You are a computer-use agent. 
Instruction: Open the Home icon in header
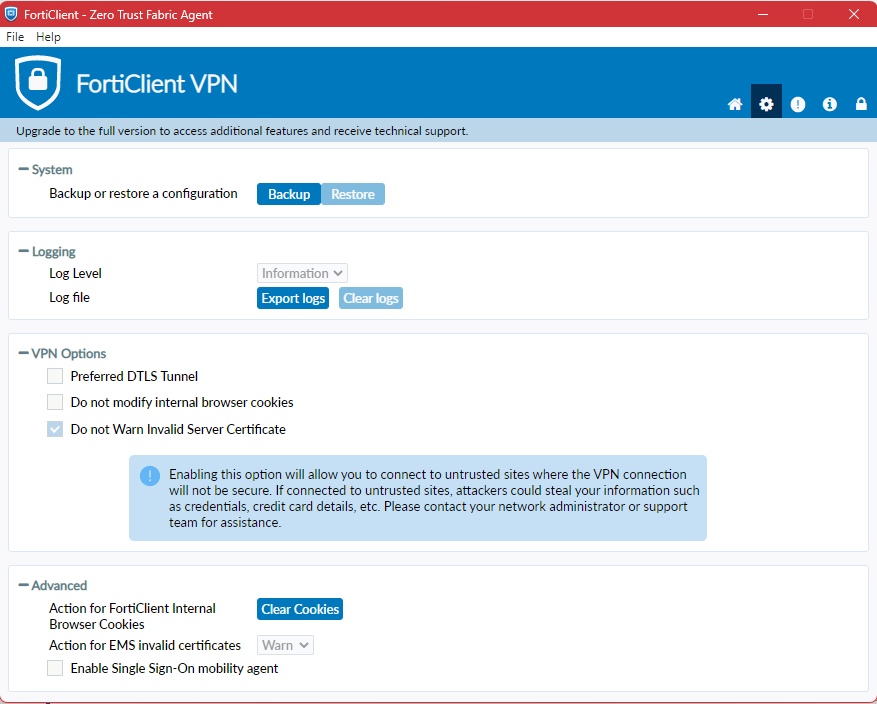[735, 104]
